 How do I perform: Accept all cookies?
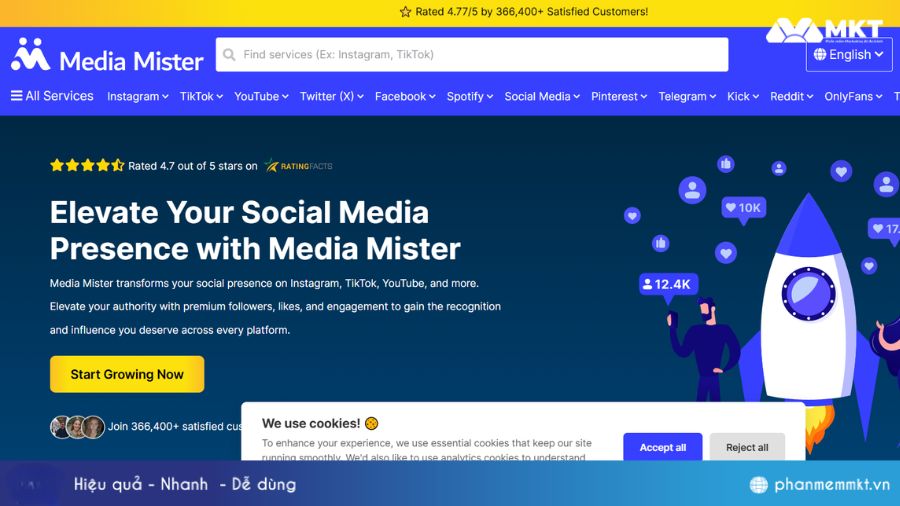[x=663, y=447]
